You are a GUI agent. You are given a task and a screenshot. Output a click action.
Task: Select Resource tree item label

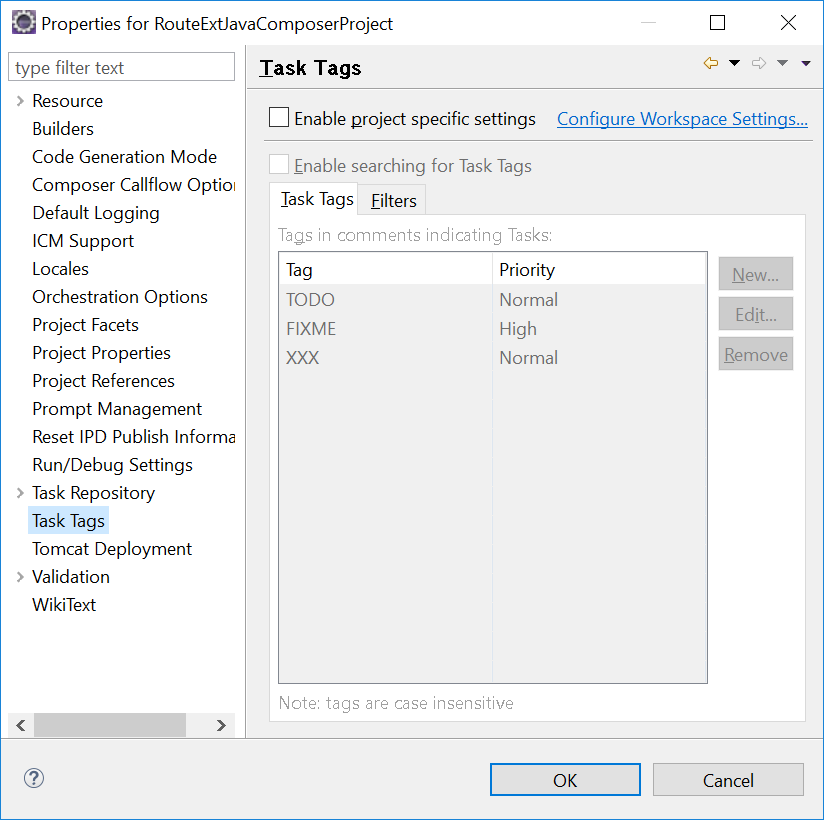pos(67,100)
